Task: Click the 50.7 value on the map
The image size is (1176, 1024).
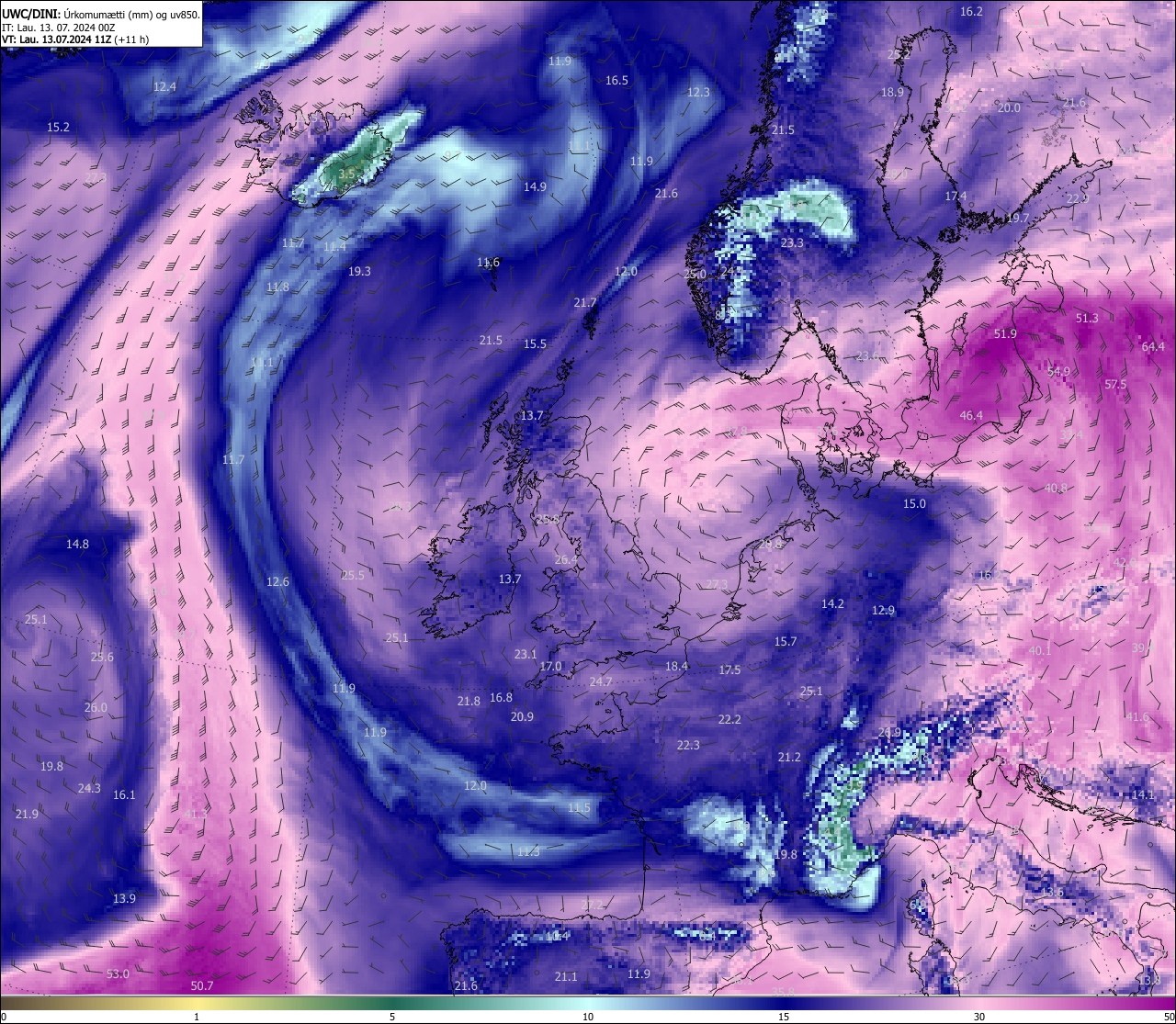Action: click(x=202, y=985)
